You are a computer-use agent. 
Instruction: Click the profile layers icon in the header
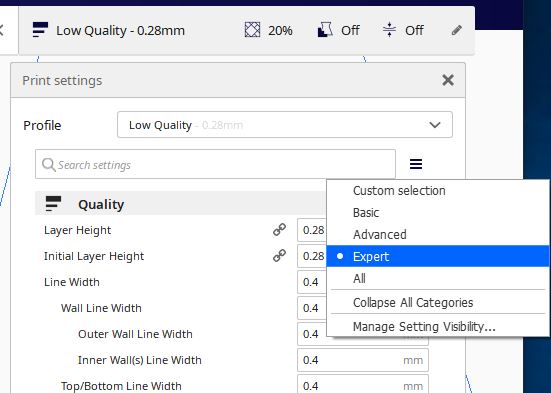[40, 30]
